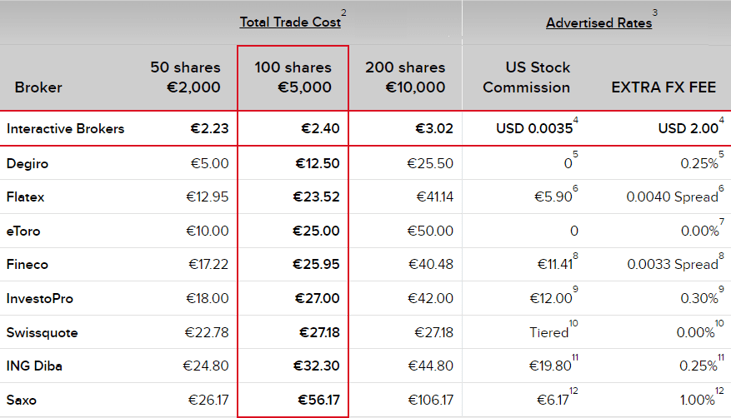This screenshot has width=731, height=418.
Task: Select the 200 shares €10,000 column header
Action: [x=405, y=77]
